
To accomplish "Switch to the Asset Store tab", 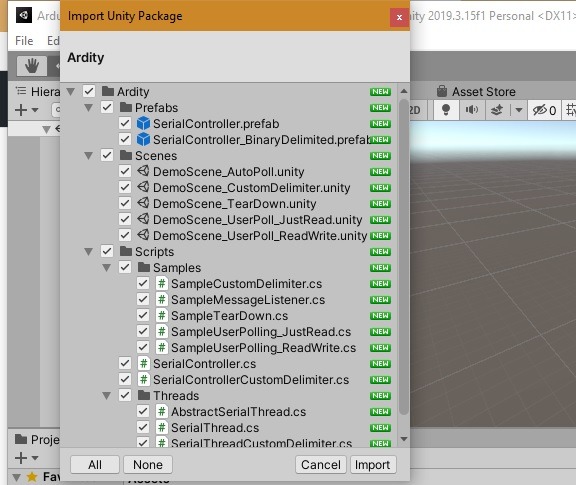I will (x=476, y=91).
